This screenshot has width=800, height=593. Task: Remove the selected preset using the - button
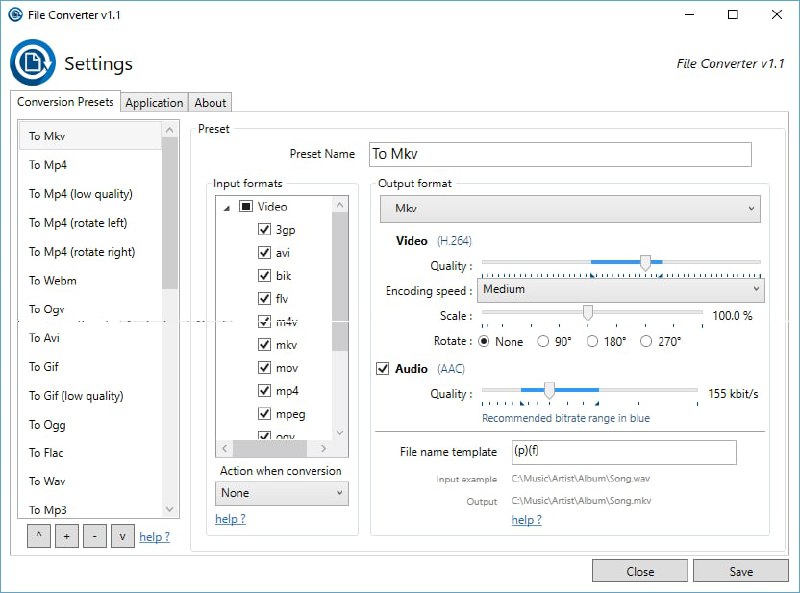94,536
